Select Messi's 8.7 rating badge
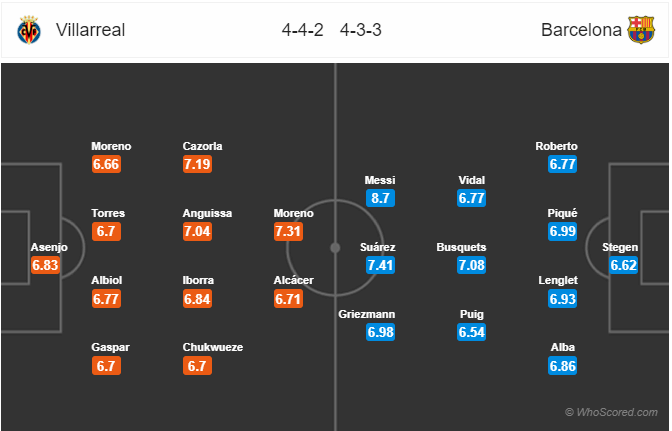Screen dimensions: 672x431 click(380, 198)
